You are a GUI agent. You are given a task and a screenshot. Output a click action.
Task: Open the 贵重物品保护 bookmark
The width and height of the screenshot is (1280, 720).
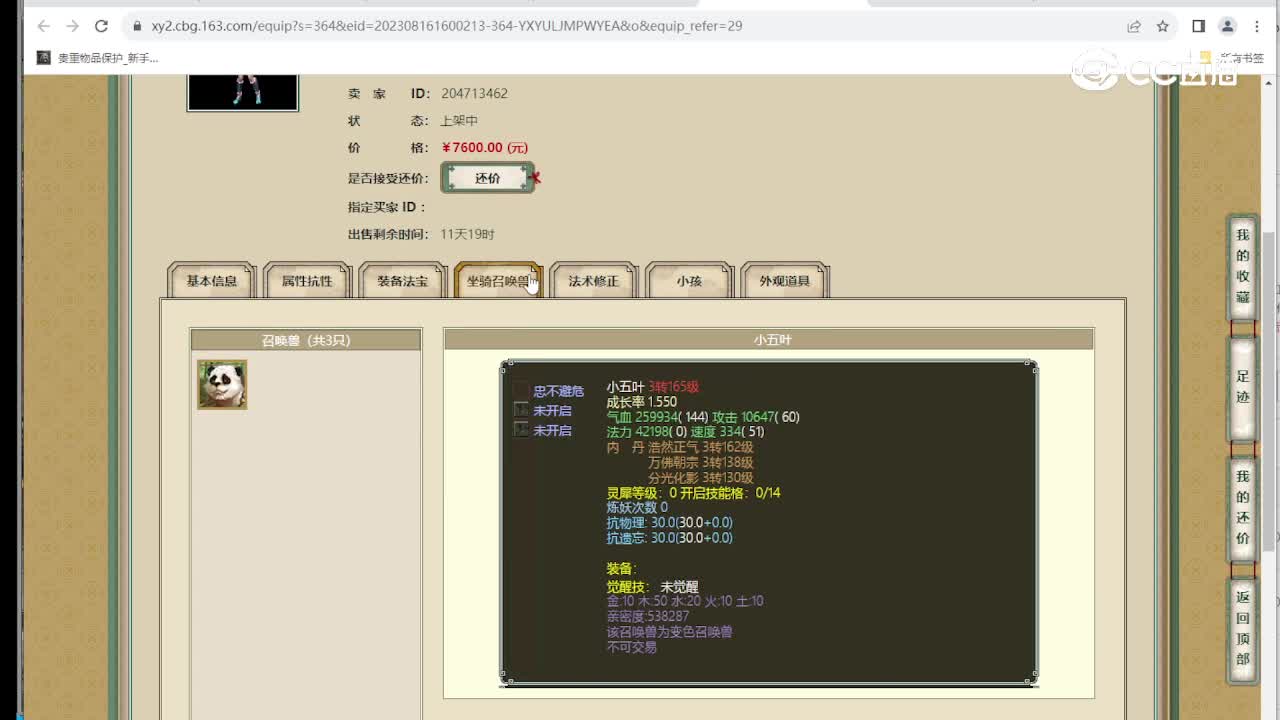[x=98, y=58]
